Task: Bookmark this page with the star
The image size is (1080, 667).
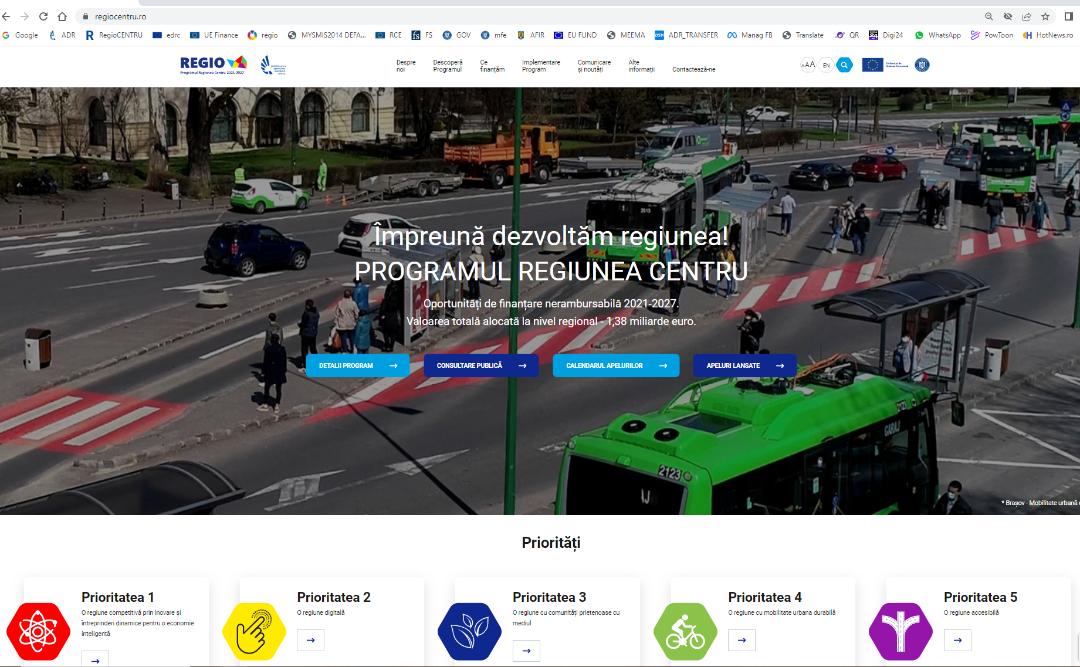Action: point(1045,16)
